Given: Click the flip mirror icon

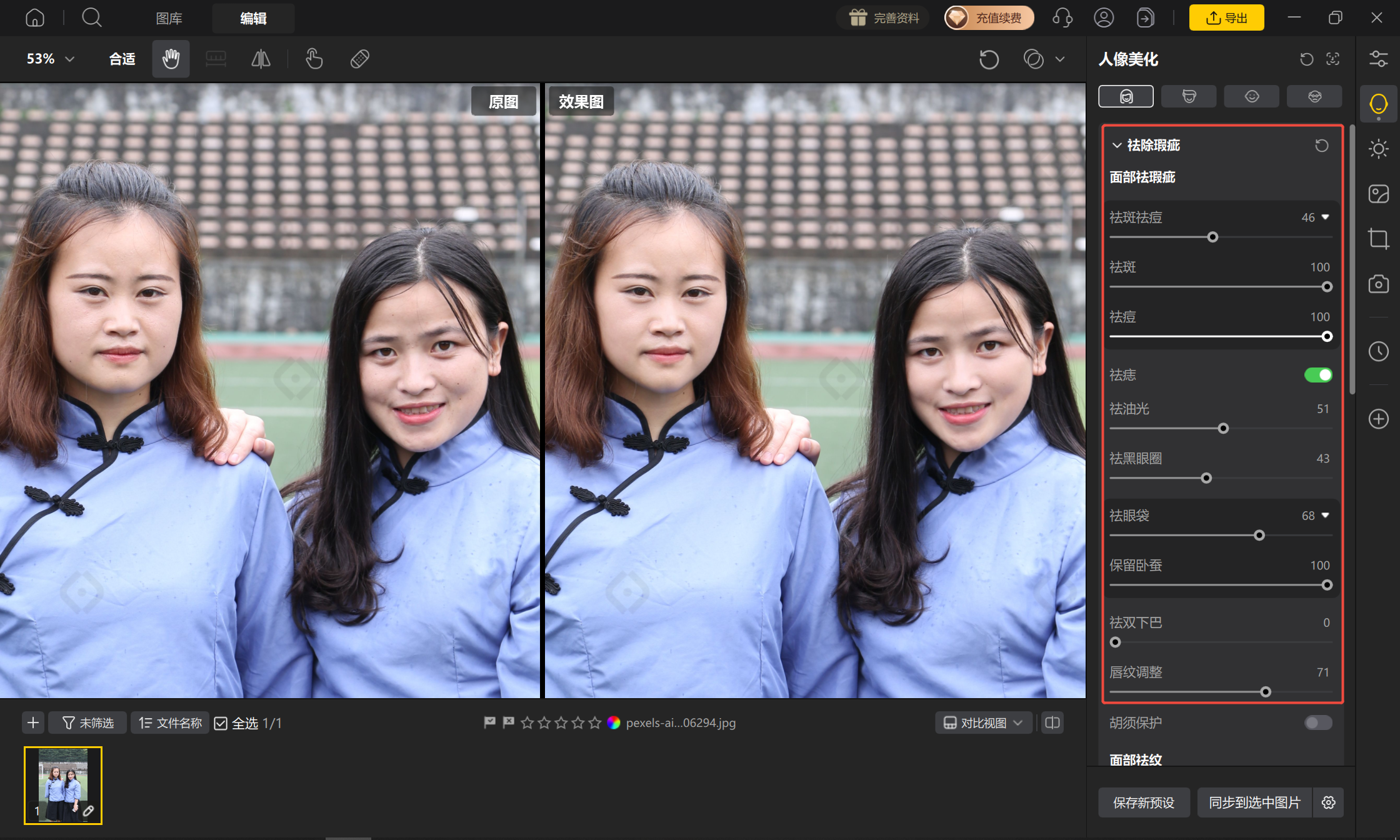Looking at the screenshot, I should point(261,59).
